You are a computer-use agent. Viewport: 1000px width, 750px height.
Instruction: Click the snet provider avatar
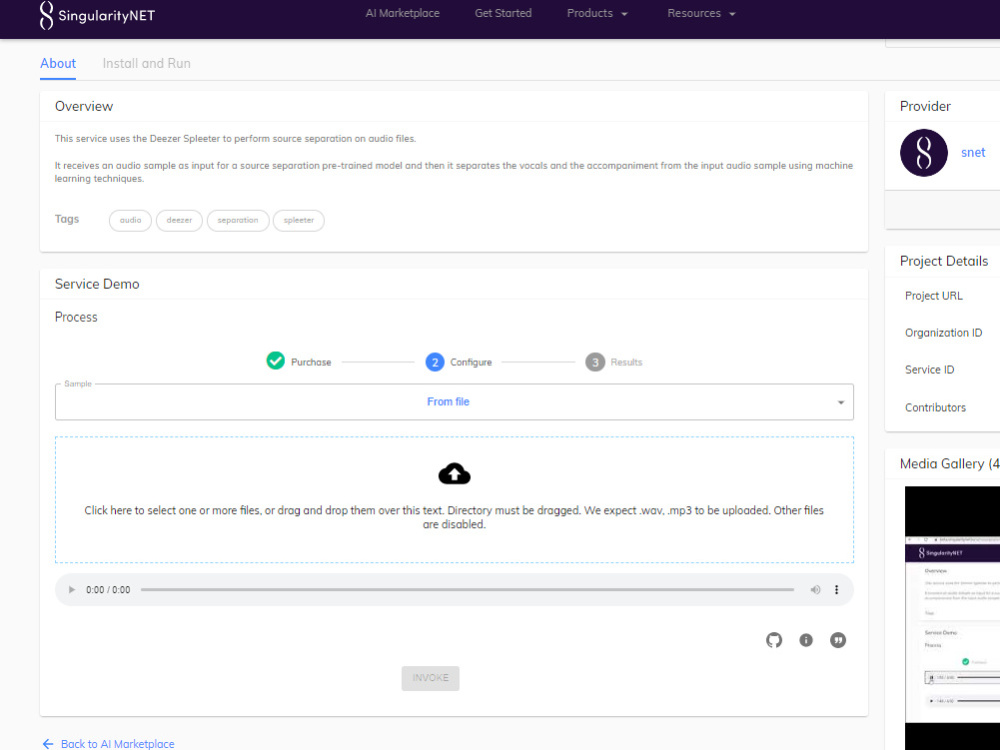(x=923, y=153)
